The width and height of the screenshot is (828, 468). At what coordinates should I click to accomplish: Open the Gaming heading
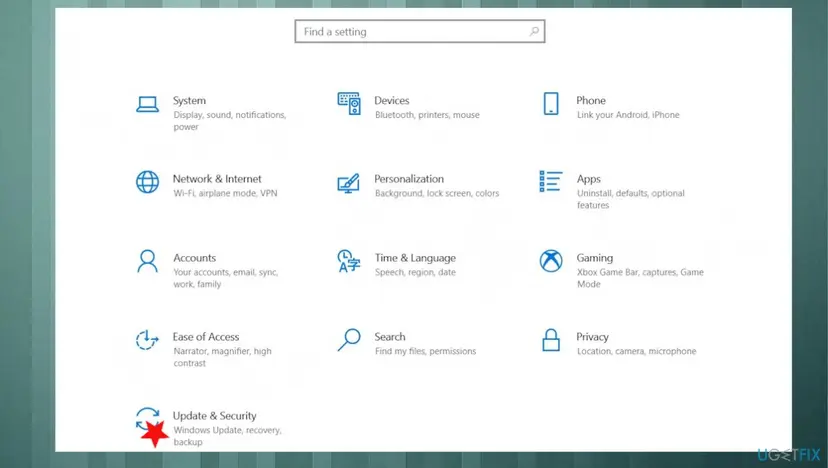pyautogui.click(x=595, y=258)
